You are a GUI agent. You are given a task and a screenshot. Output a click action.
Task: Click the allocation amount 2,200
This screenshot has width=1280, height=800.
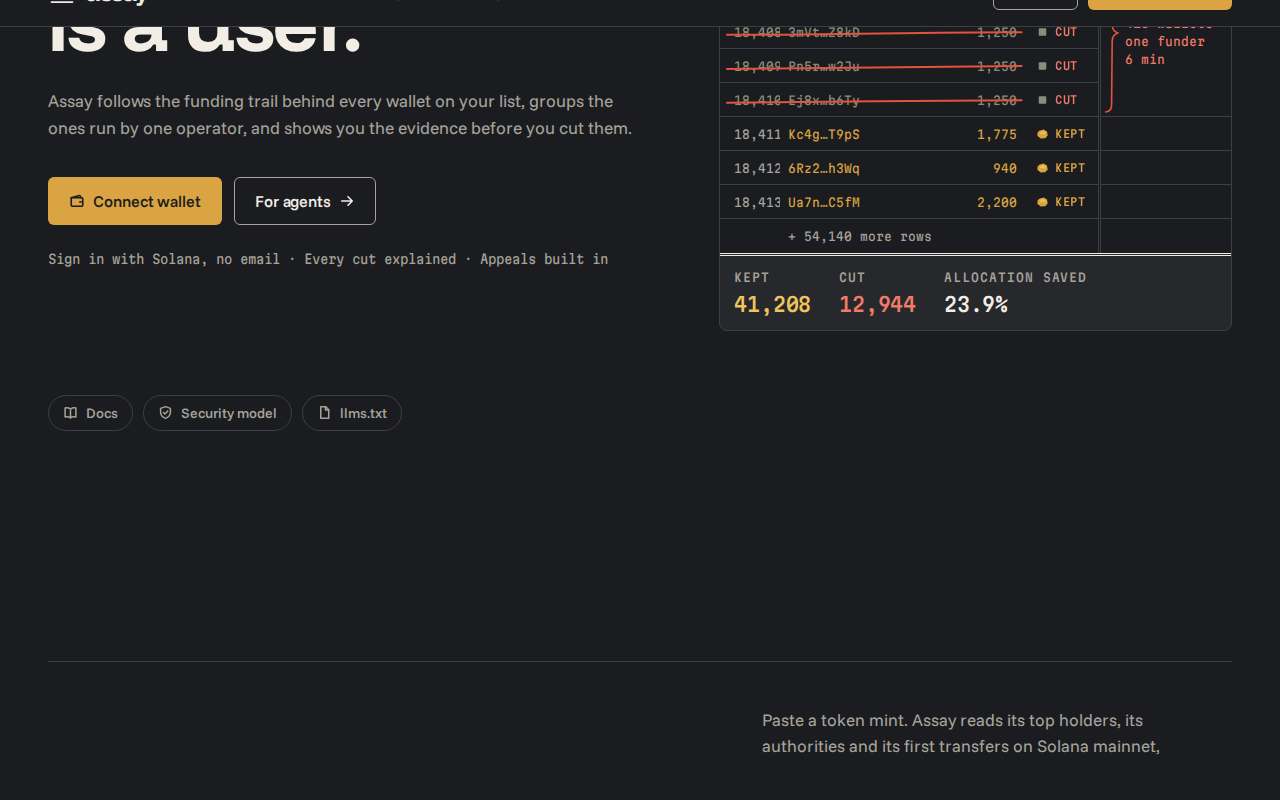pos(997,202)
